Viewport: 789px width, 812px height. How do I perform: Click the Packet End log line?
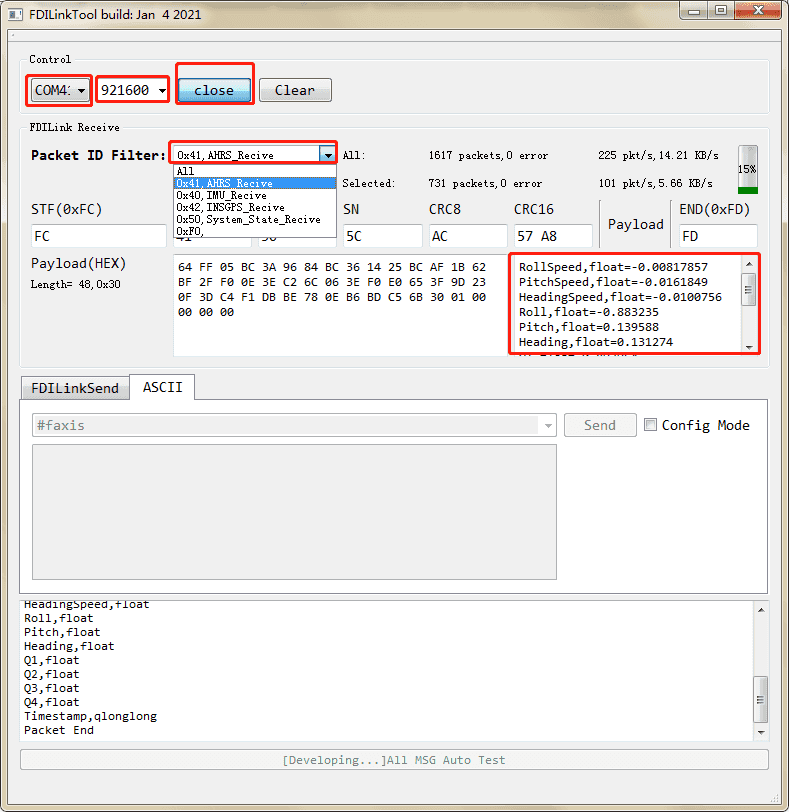(59, 730)
